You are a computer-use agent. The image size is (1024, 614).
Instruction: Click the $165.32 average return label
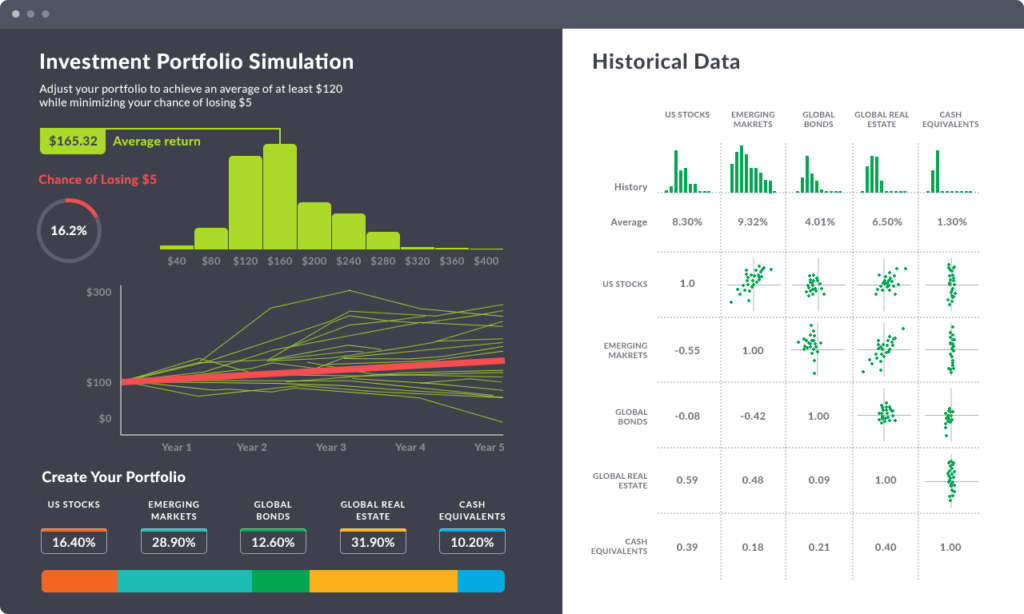pos(72,141)
